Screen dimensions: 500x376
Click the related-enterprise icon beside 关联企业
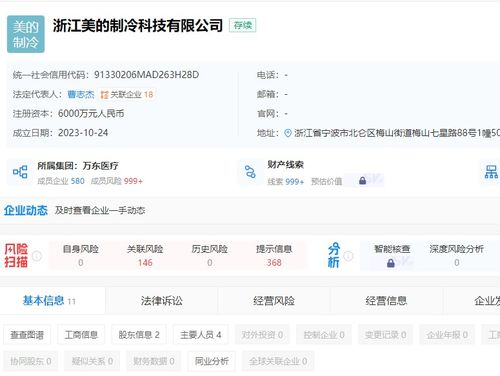105,95
